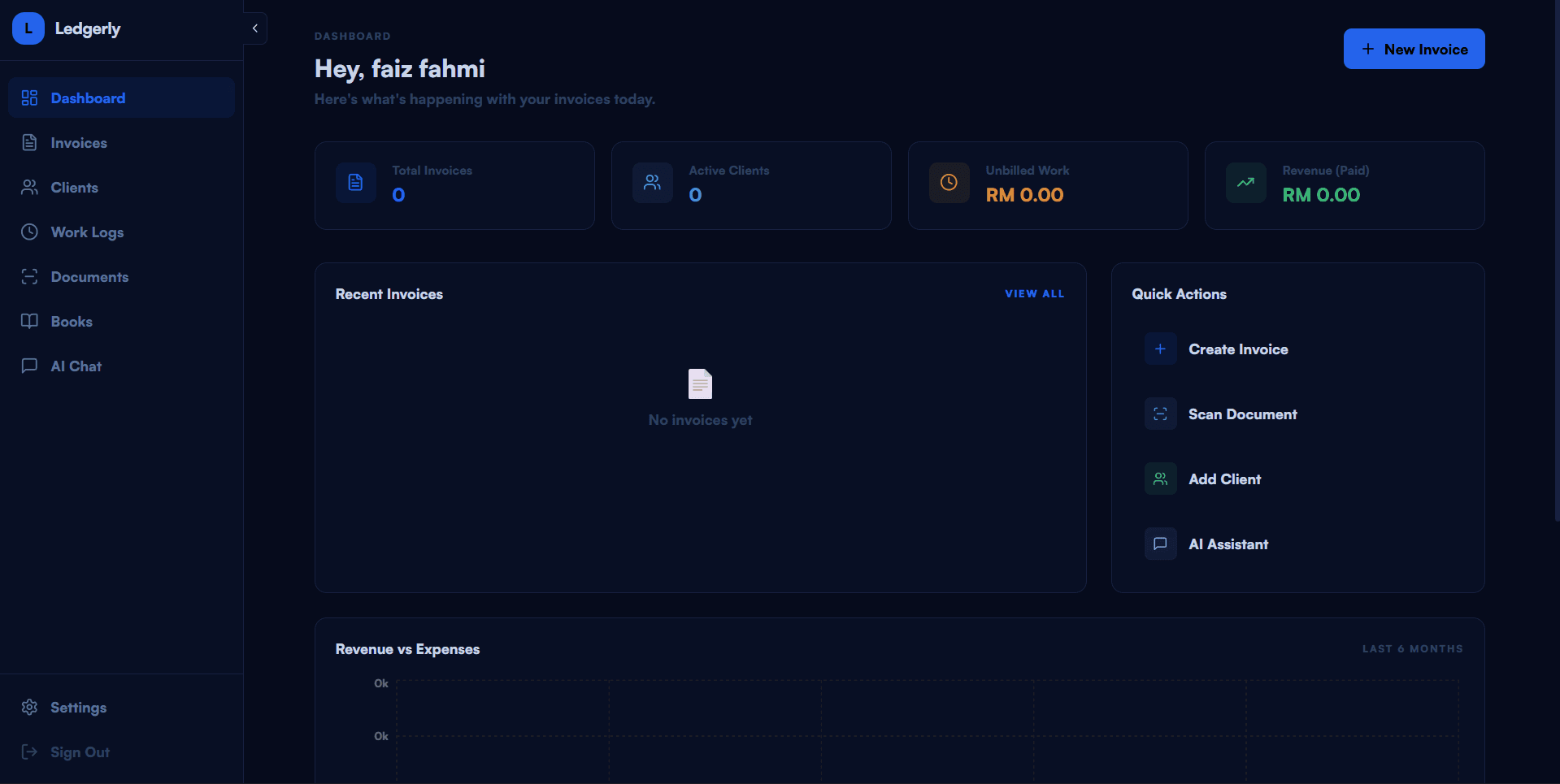Screen dimensions: 1560x784
Task: Go to Invoices in sidebar
Action: click(121, 142)
